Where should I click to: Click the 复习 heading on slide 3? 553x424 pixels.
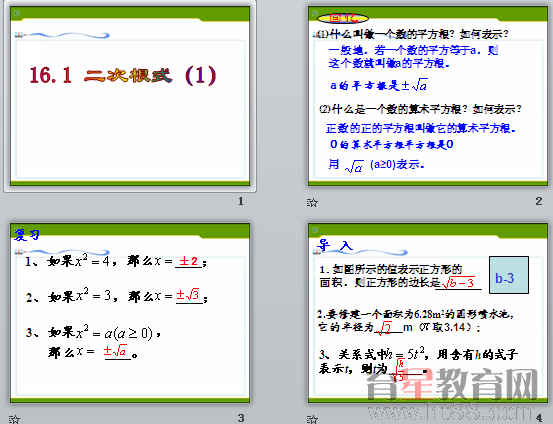[x=27, y=234]
